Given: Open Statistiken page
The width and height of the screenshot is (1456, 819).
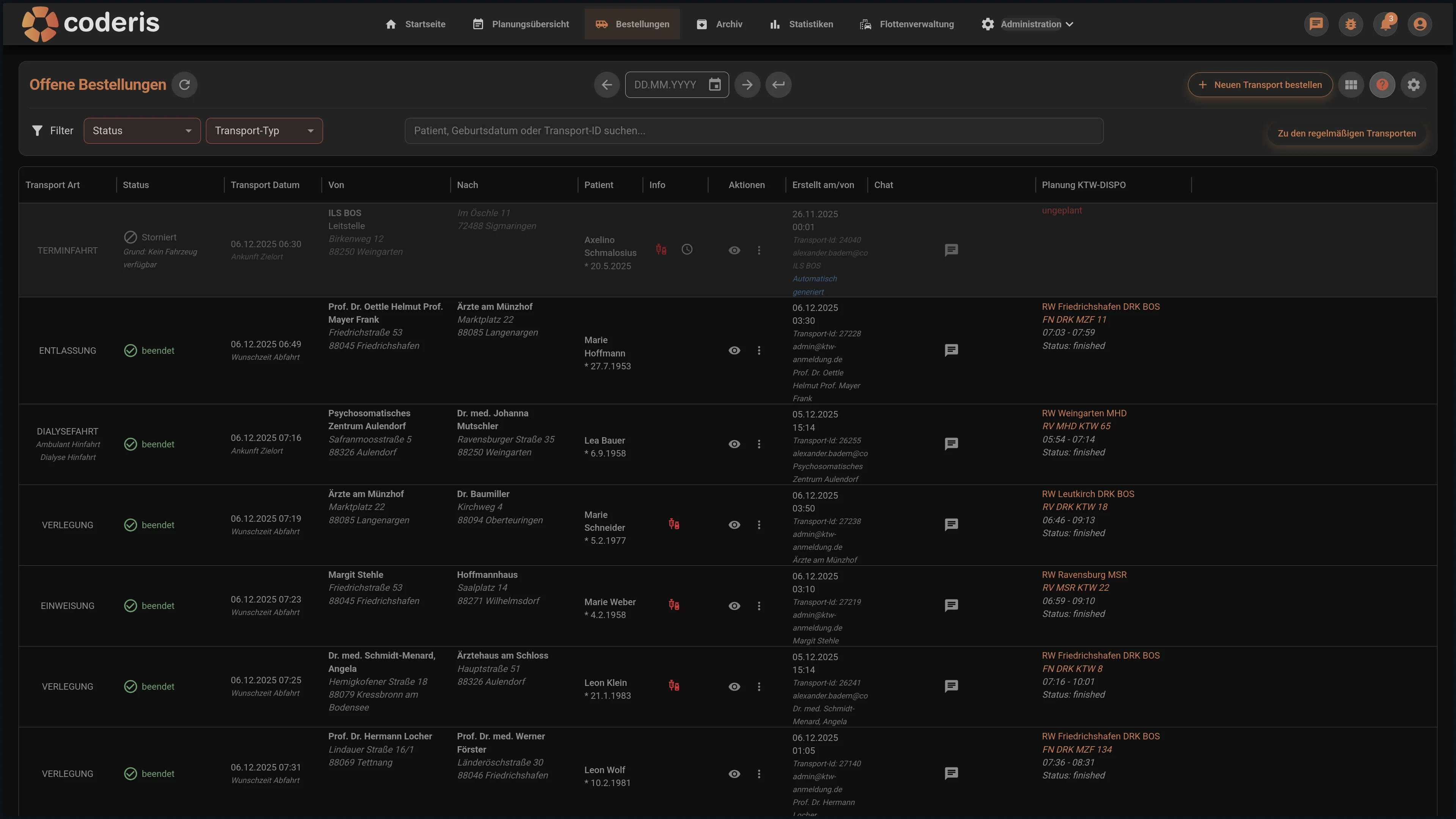Looking at the screenshot, I should [801, 24].
